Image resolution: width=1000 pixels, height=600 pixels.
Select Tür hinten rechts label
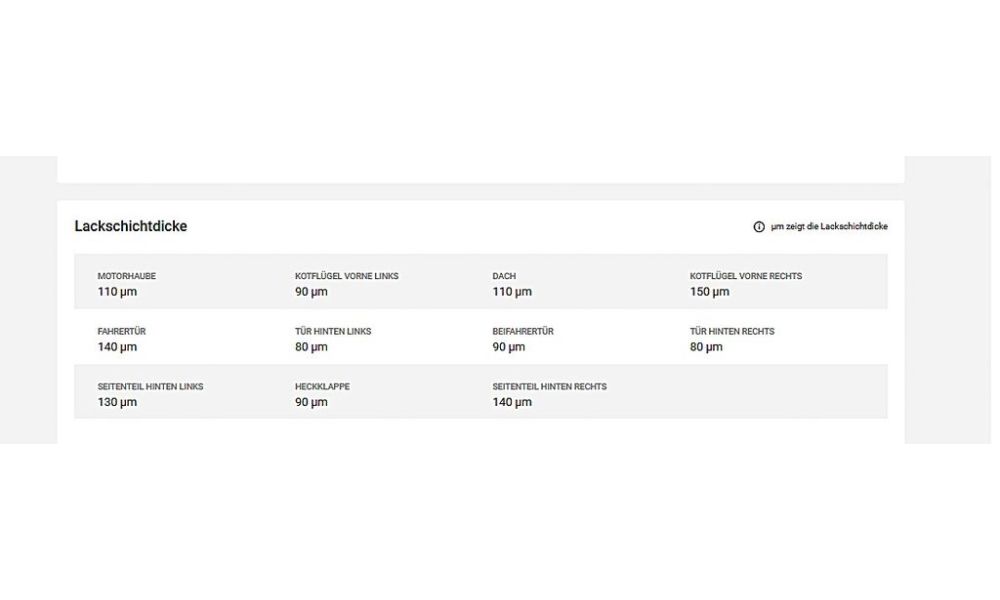(732, 332)
